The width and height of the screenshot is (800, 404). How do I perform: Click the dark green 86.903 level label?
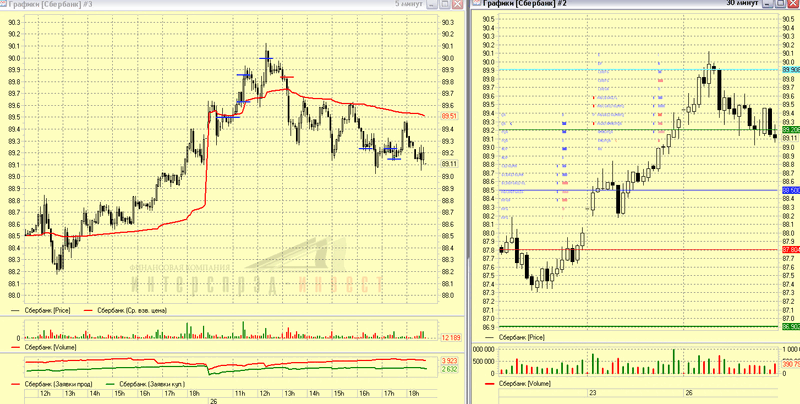[x=791, y=326]
